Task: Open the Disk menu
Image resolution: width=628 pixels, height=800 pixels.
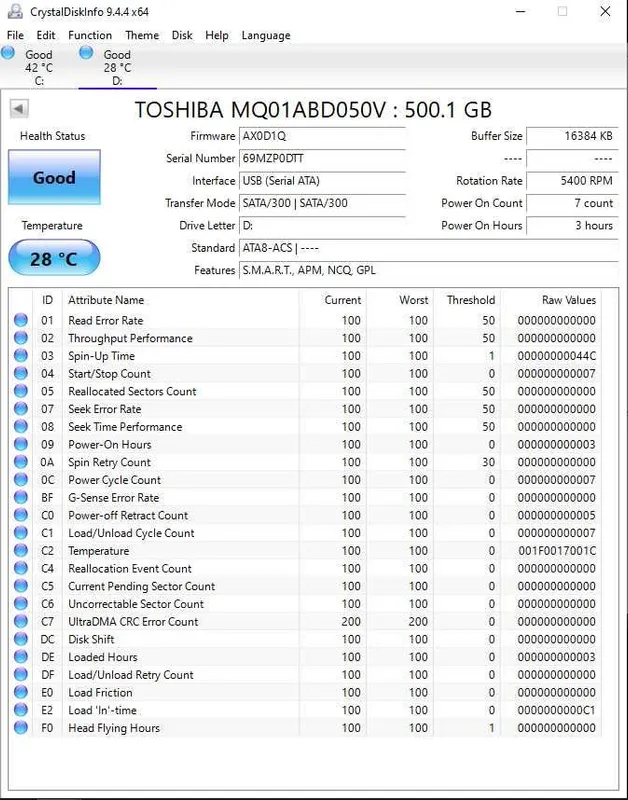Action: coord(182,35)
